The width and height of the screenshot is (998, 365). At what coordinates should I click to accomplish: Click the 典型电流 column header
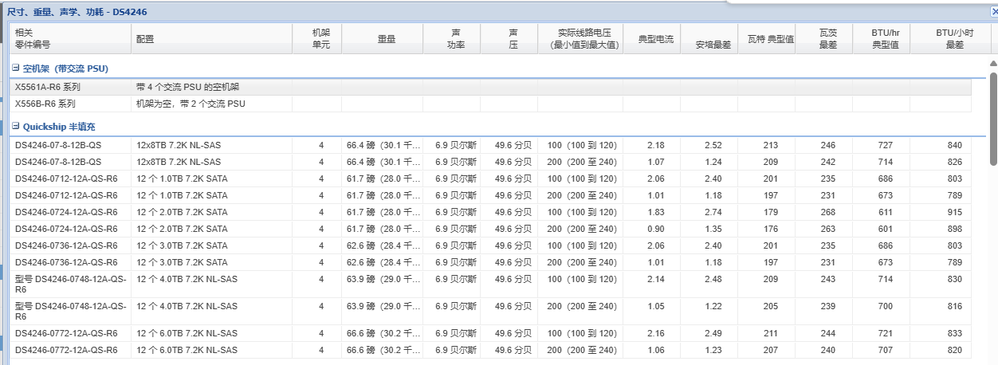[x=652, y=39]
